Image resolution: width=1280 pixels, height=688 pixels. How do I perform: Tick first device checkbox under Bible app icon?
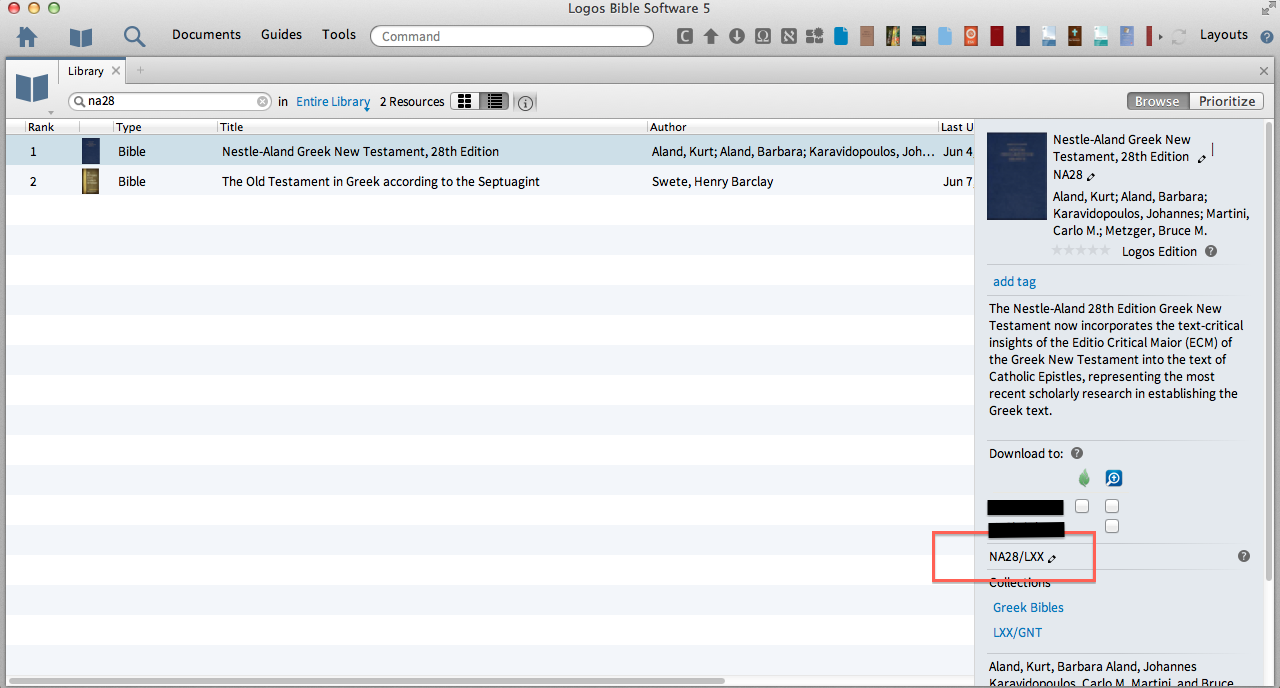1112,506
